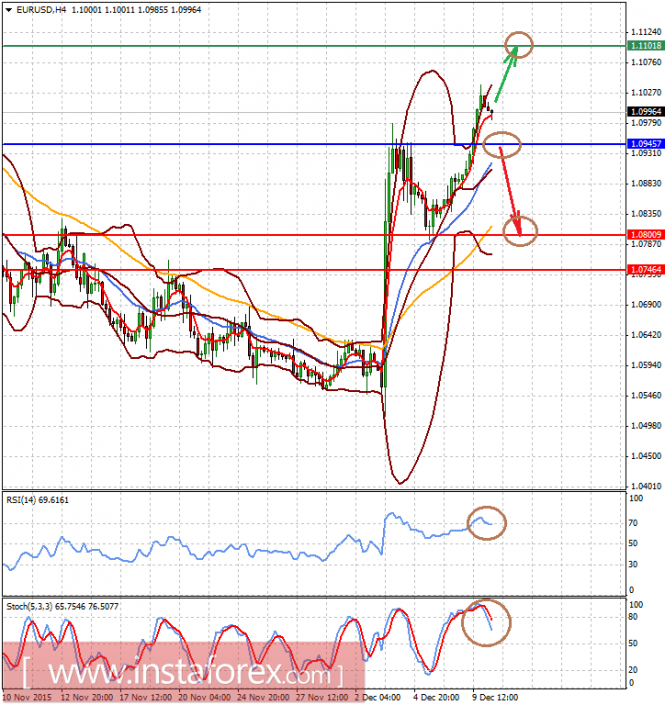Click the Stoch(5,3,3) indicator label
This screenshot has height=705, width=665.
click(x=62, y=607)
